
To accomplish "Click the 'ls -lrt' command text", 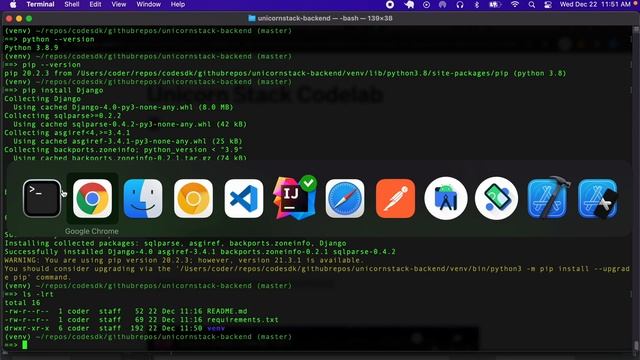I will pyautogui.click(x=38, y=294).
